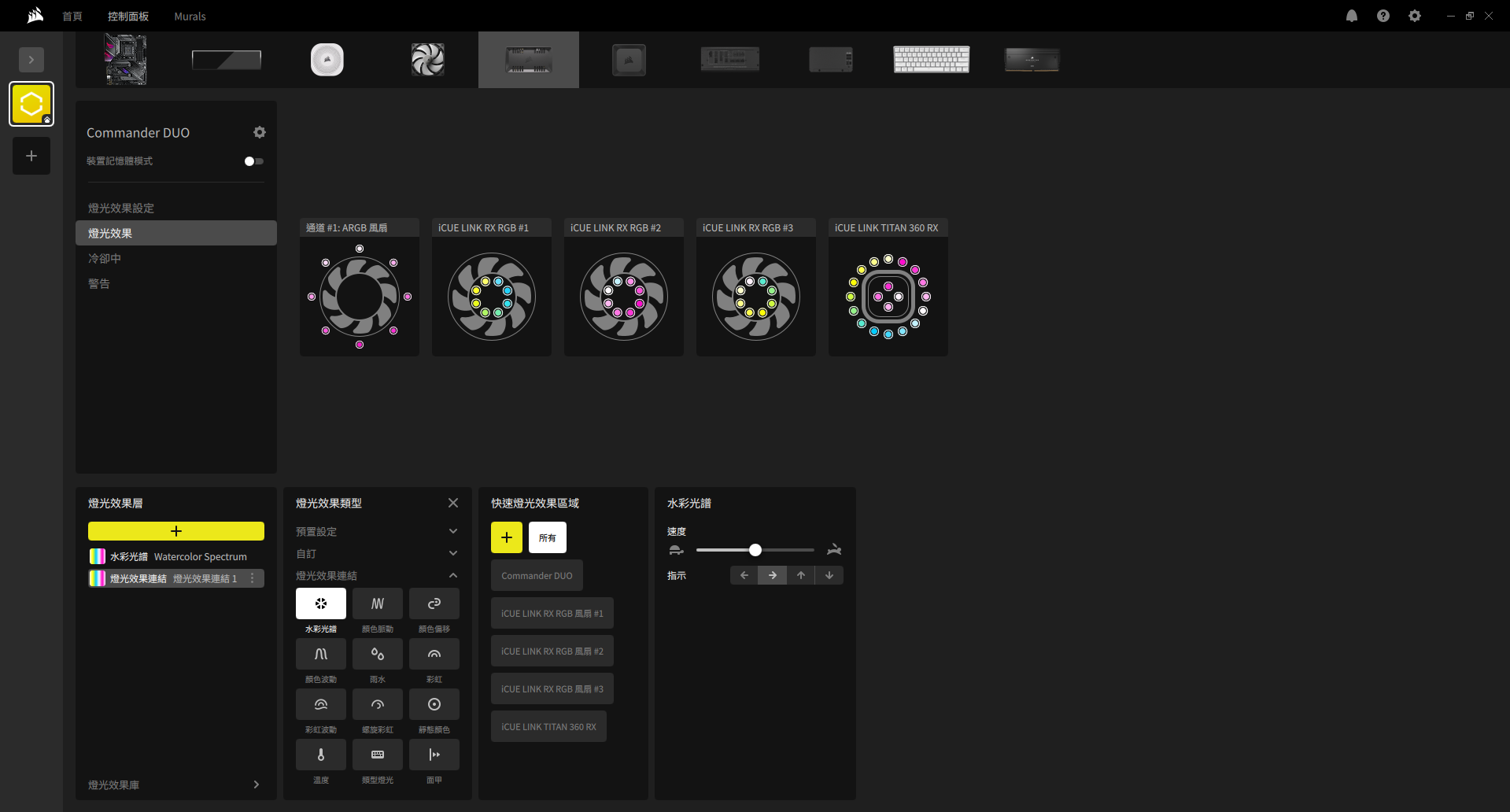Click the 所有 (All) zone button
The height and width of the screenshot is (812, 1510).
(x=547, y=538)
